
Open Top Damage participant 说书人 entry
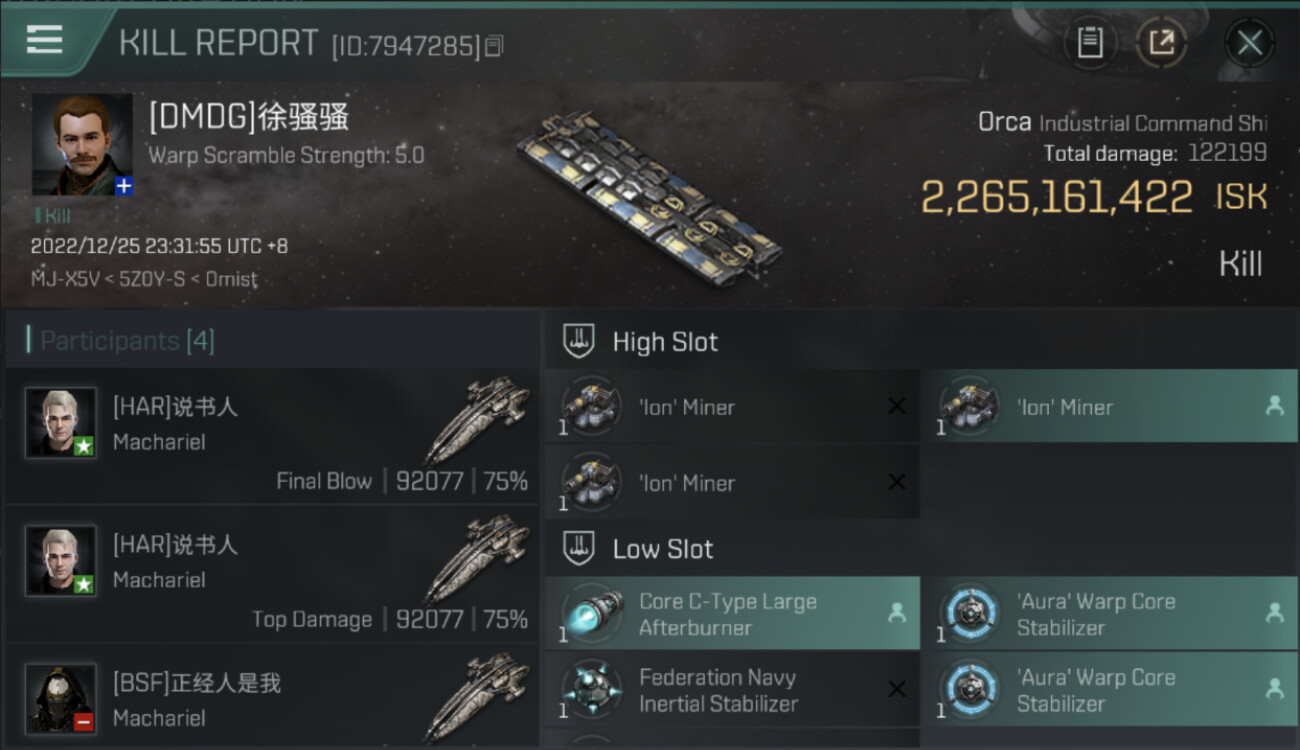pyautogui.click(x=272, y=574)
